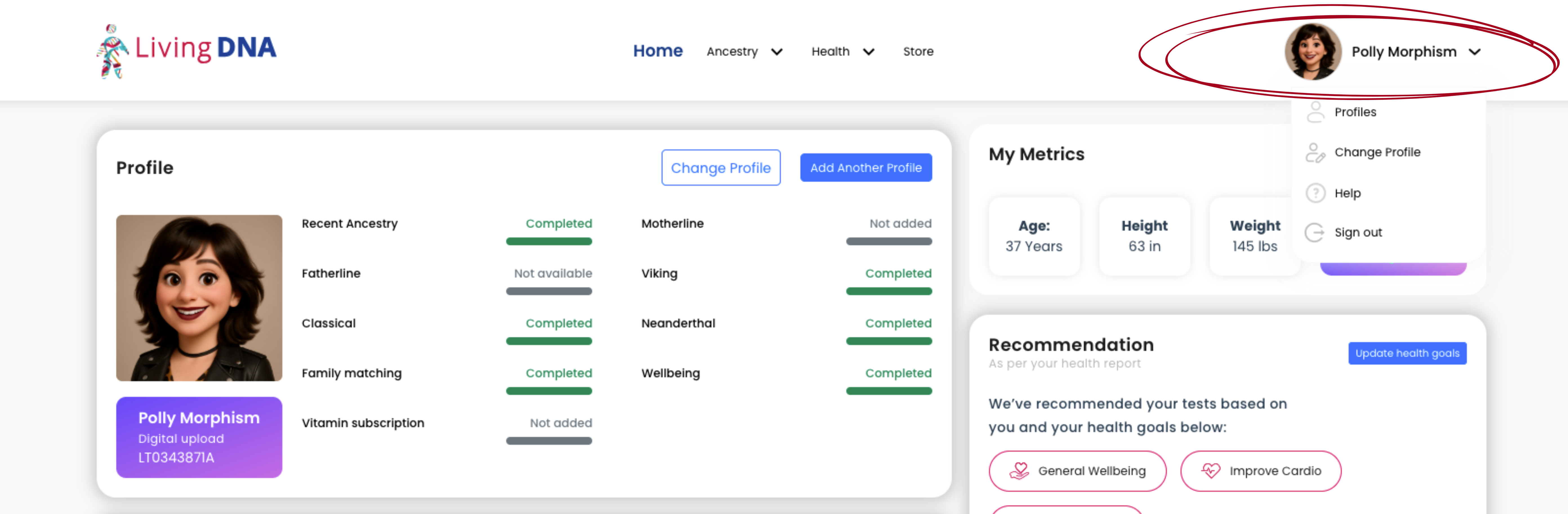1568x514 pixels.
Task: Click the Motherline label
Action: (x=672, y=224)
